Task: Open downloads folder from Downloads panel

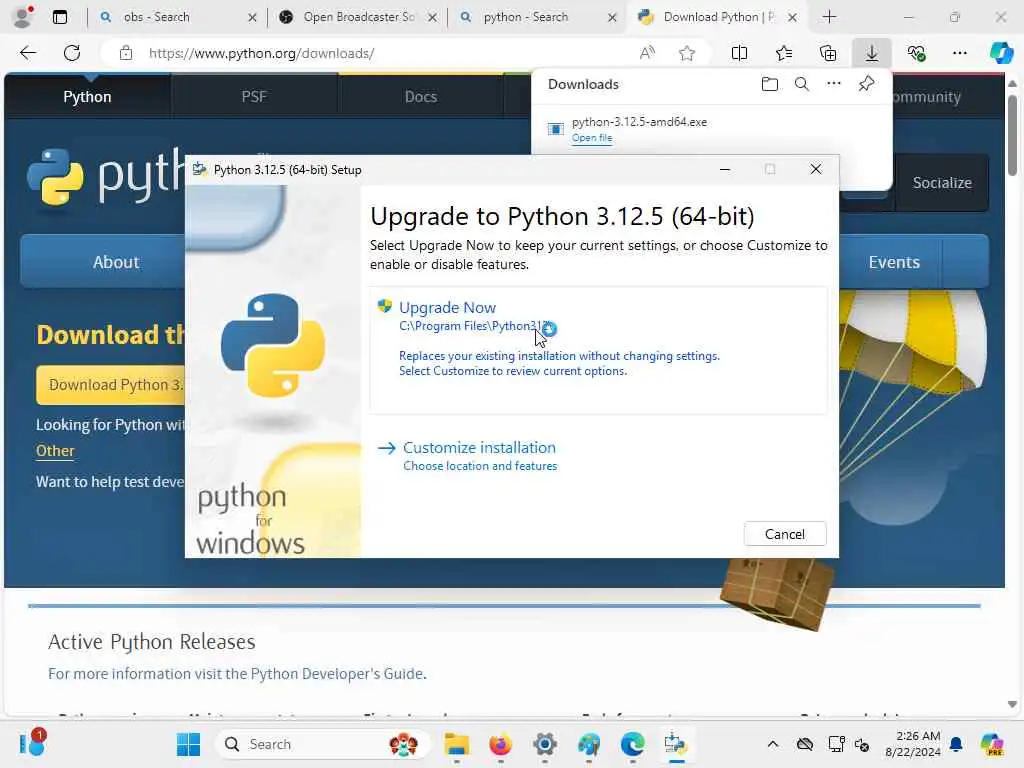Action: coord(770,84)
